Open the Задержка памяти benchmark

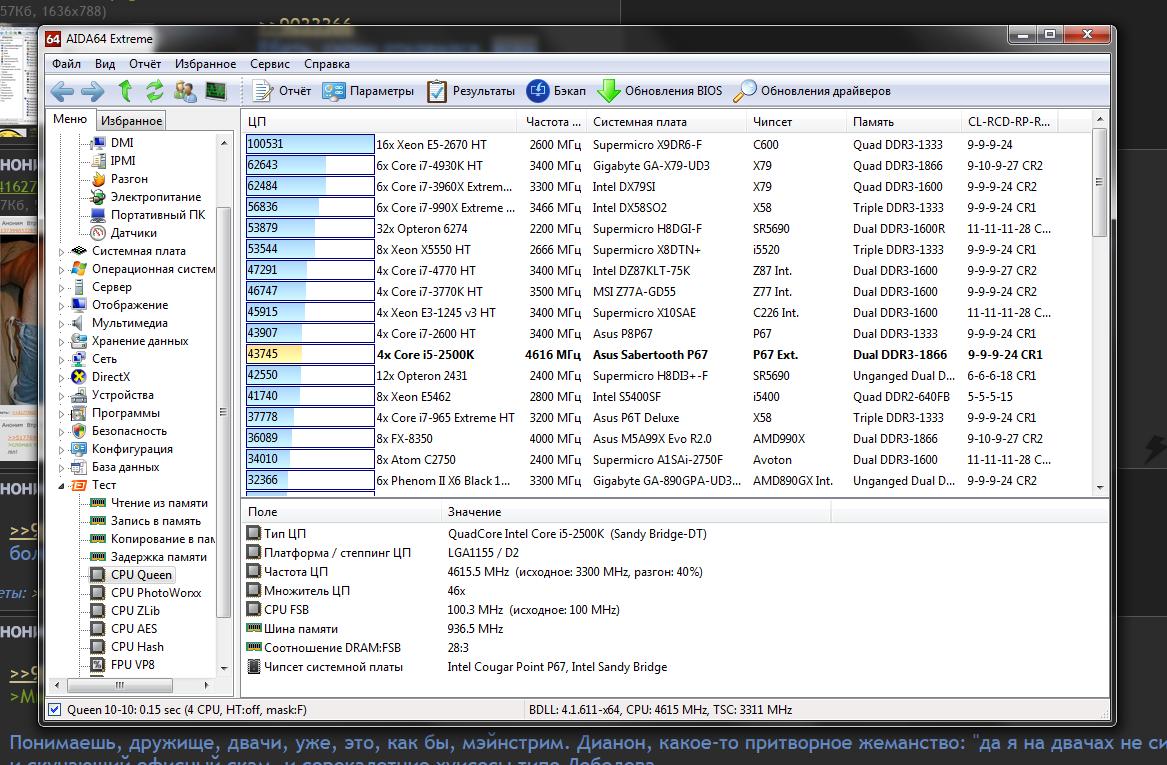pos(159,557)
